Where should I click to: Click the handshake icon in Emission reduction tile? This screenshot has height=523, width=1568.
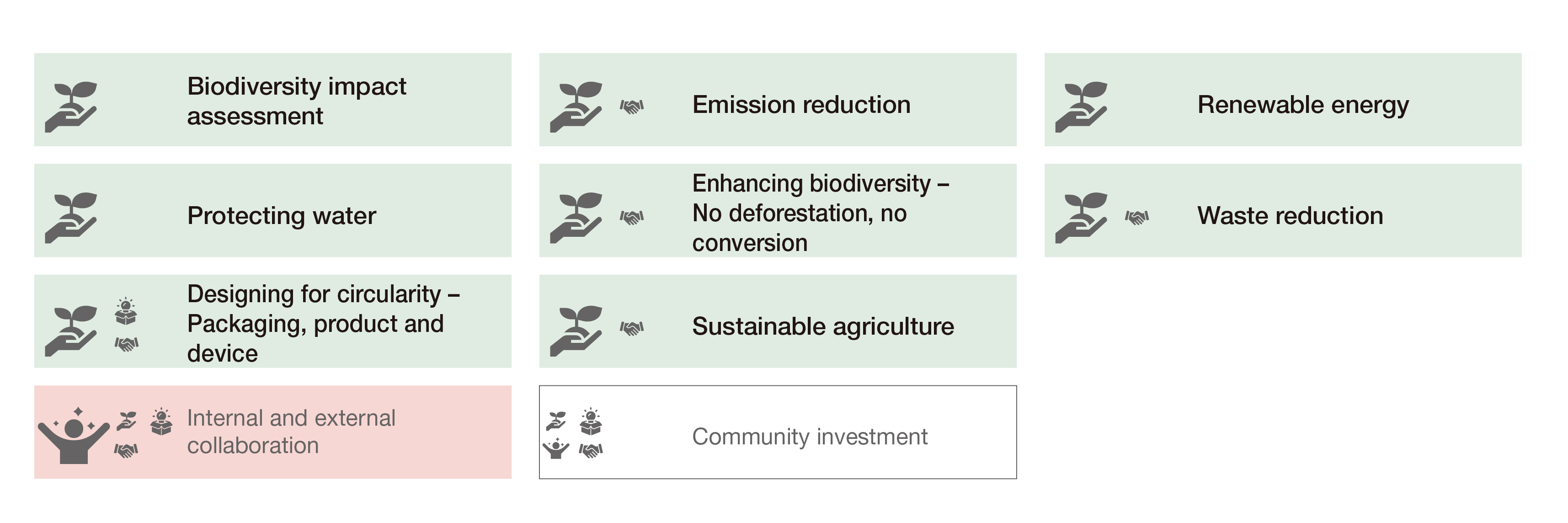point(632,107)
